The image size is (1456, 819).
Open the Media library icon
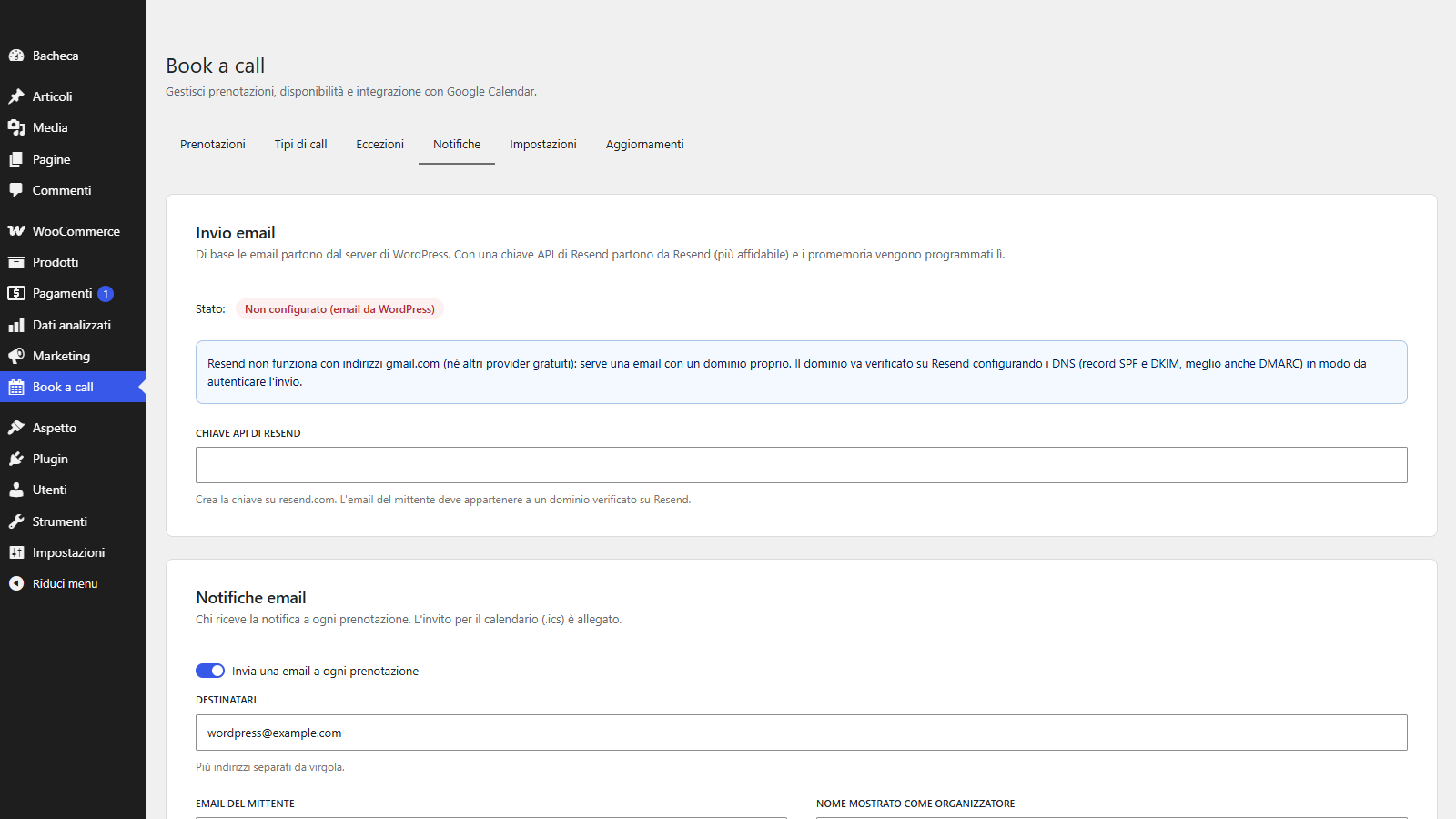click(x=16, y=127)
